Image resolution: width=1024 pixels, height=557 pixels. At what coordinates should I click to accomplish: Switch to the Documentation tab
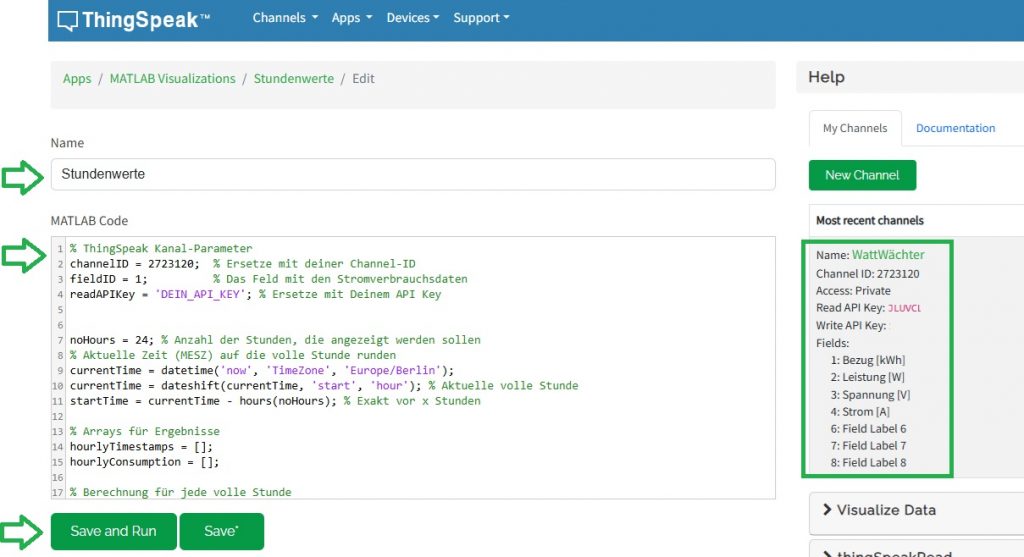(x=955, y=128)
